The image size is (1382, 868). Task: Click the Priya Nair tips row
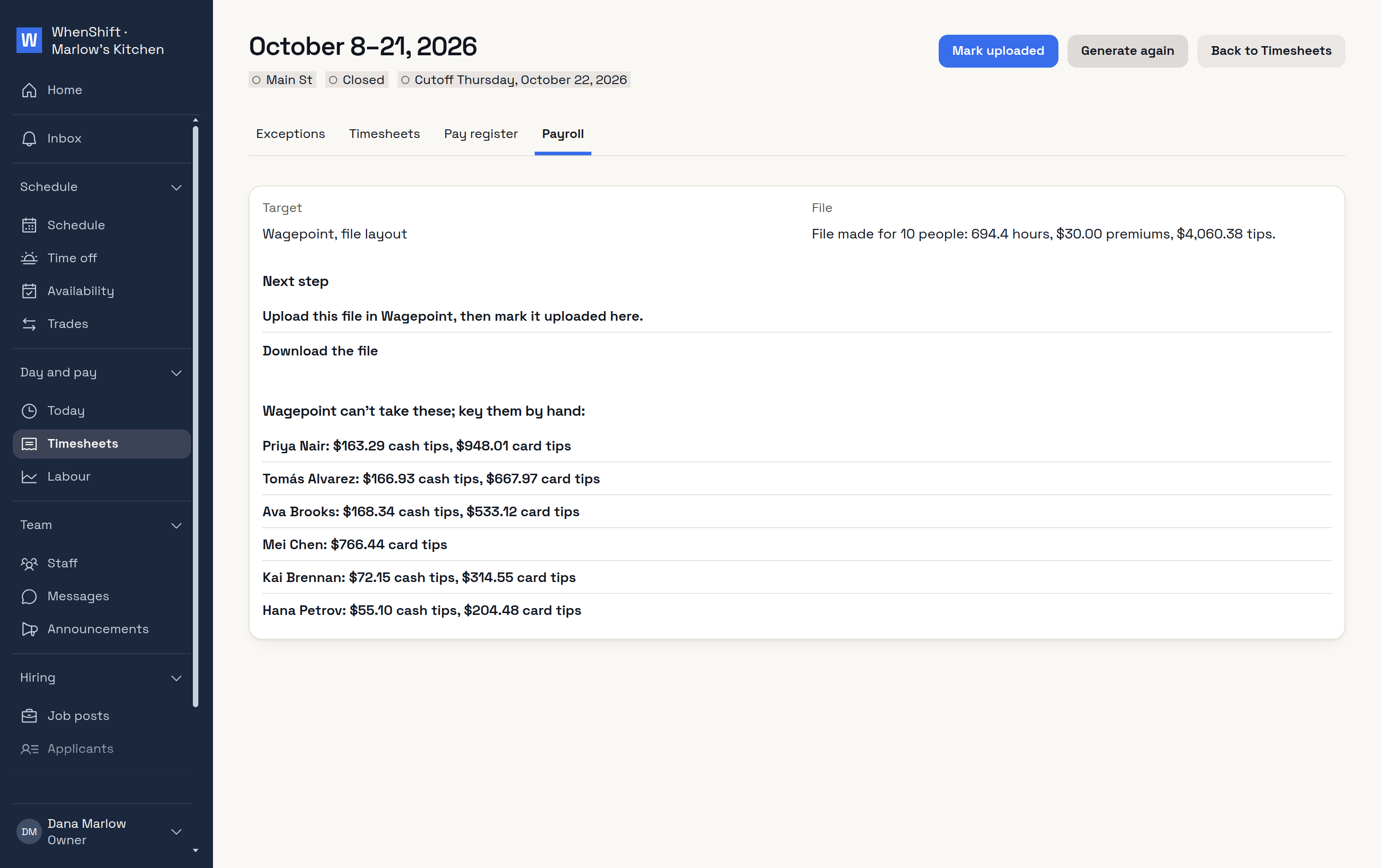click(797, 446)
